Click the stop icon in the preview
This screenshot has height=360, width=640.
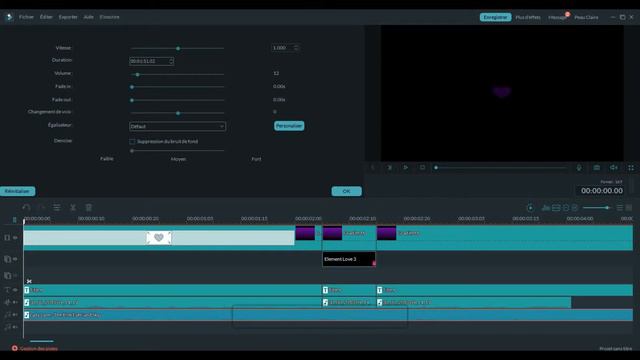click(x=422, y=167)
